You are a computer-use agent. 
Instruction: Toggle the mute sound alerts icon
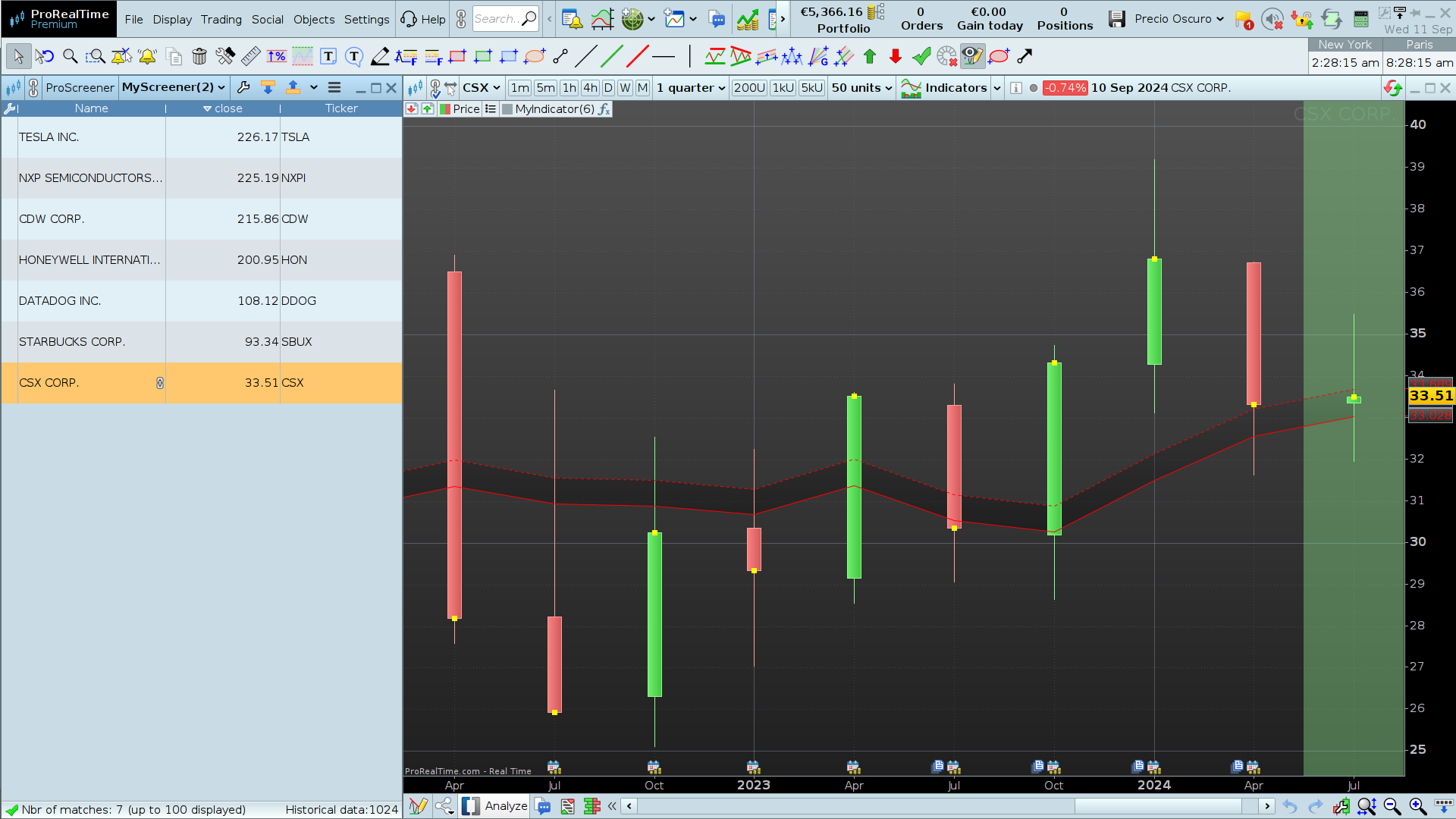(1272, 19)
